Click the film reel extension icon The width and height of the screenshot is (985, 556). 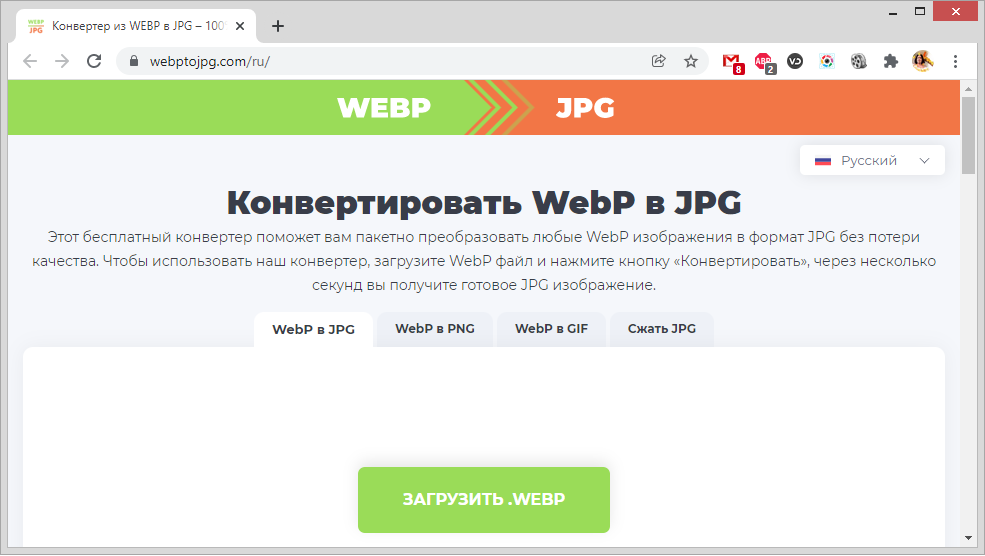pyautogui.click(x=859, y=61)
